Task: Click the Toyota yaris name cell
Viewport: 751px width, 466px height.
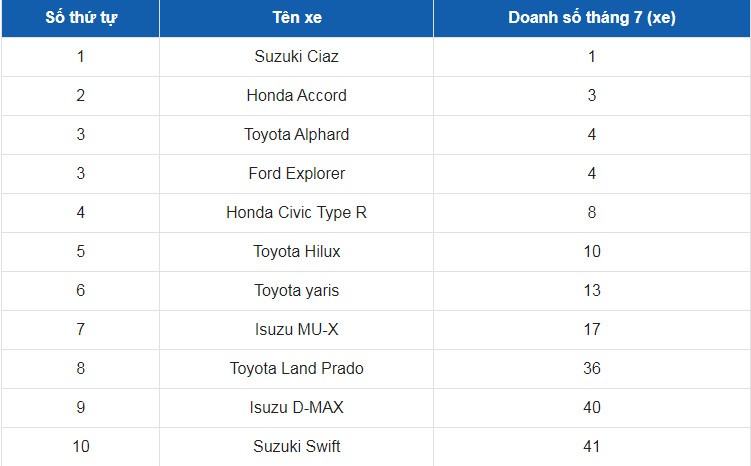Action: point(296,290)
